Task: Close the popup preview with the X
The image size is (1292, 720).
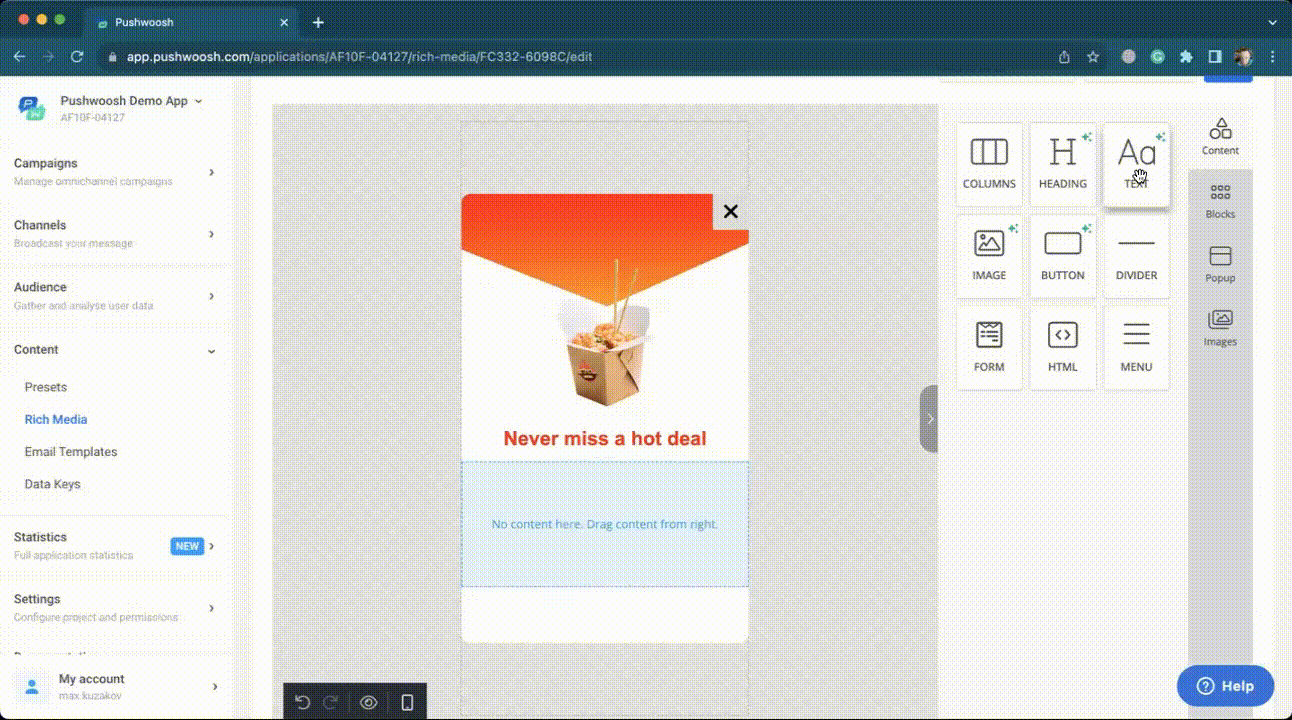Action: pos(730,211)
